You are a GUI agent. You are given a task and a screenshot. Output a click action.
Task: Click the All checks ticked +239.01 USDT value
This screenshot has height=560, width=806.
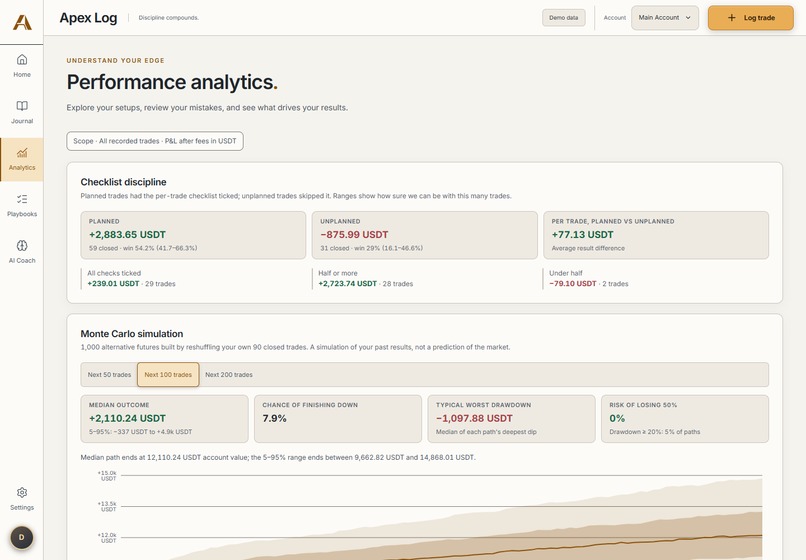coord(113,283)
